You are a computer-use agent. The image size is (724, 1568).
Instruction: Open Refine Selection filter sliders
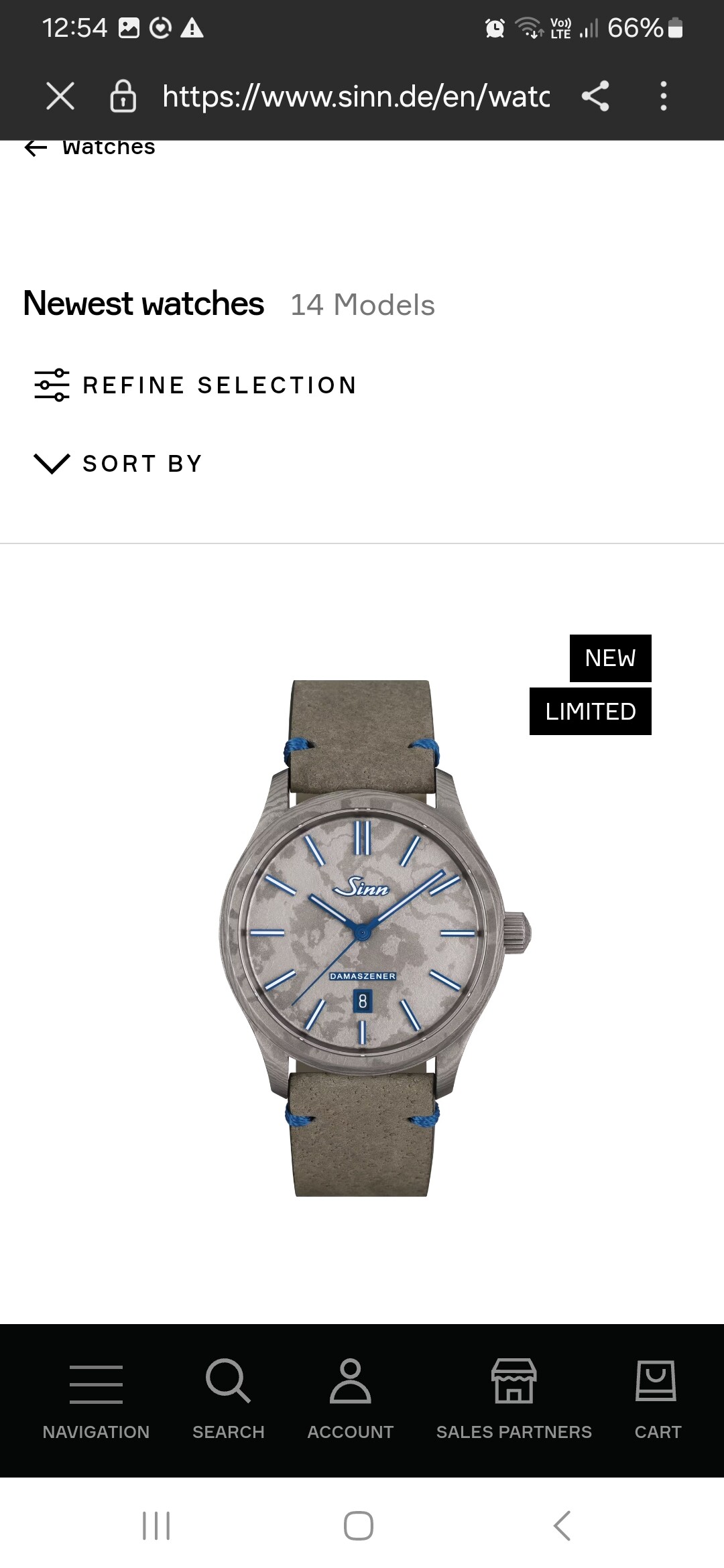pyautogui.click(x=196, y=385)
